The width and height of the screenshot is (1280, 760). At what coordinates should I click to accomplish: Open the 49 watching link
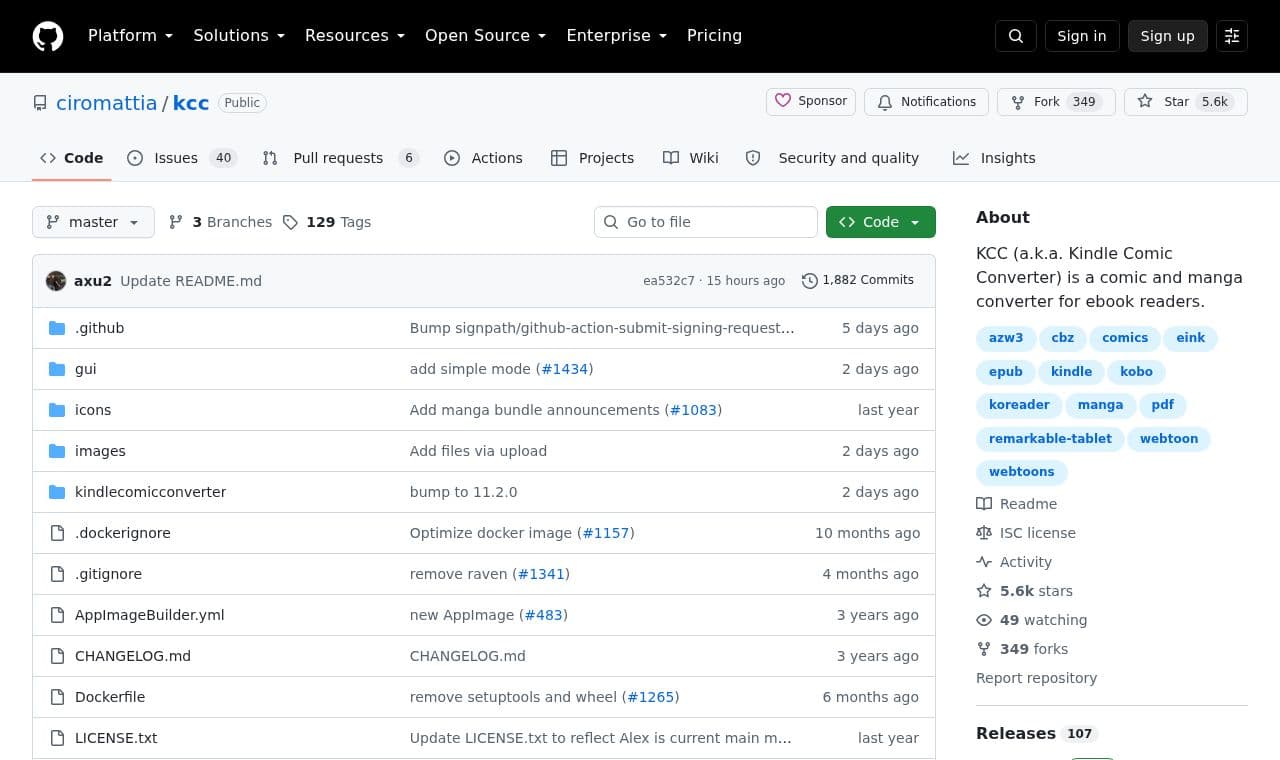click(1032, 620)
